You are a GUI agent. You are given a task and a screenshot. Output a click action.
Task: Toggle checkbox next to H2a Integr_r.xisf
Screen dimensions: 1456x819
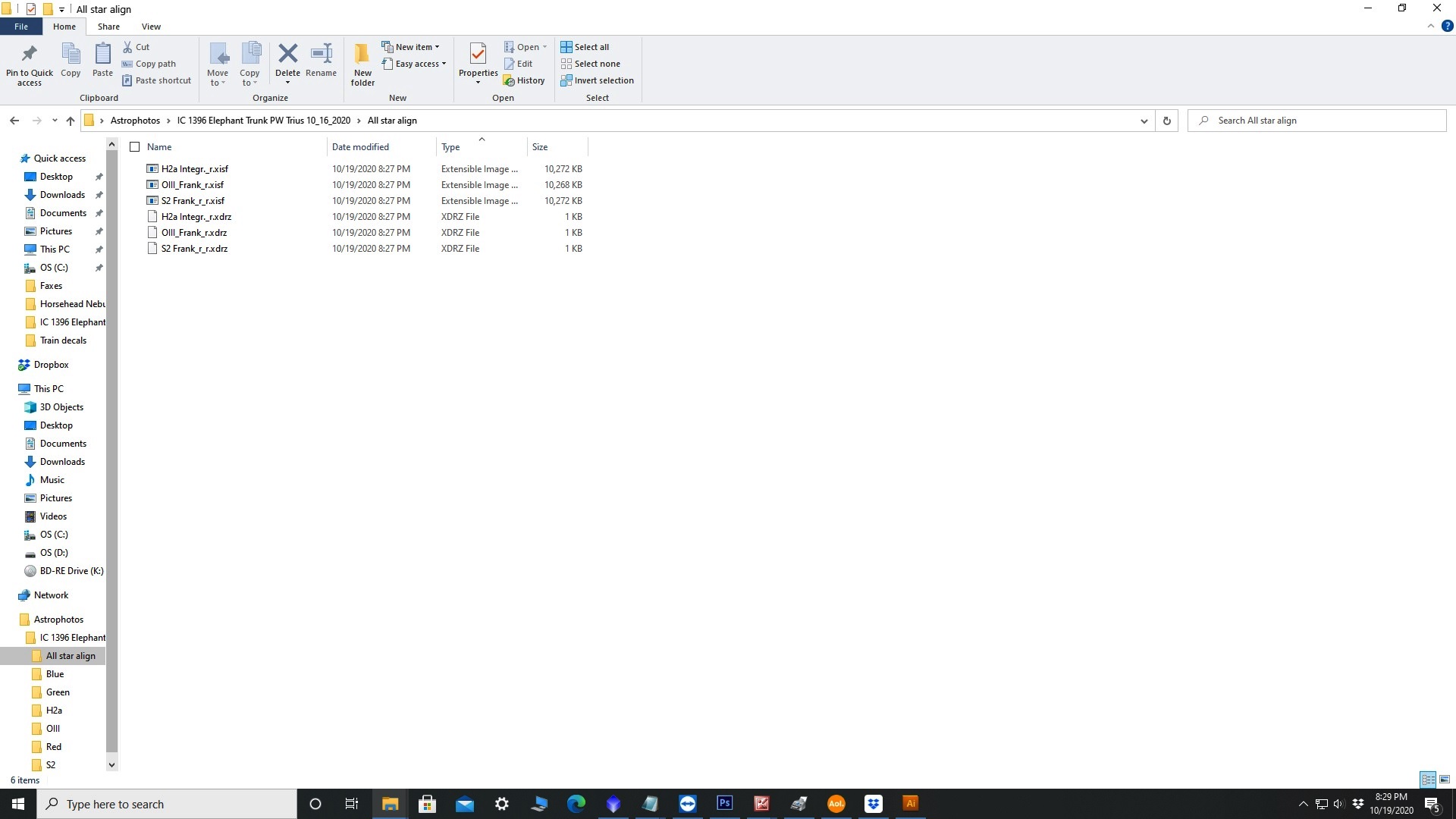pos(136,168)
